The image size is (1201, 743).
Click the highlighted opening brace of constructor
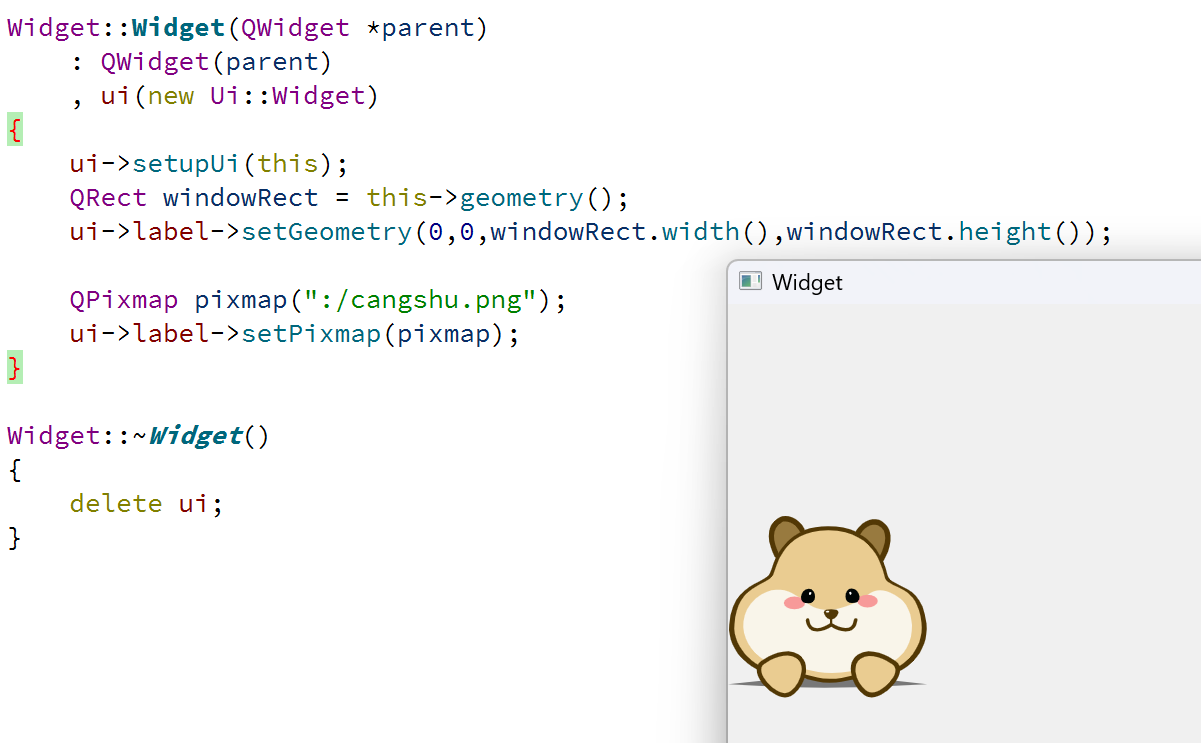coord(14,130)
